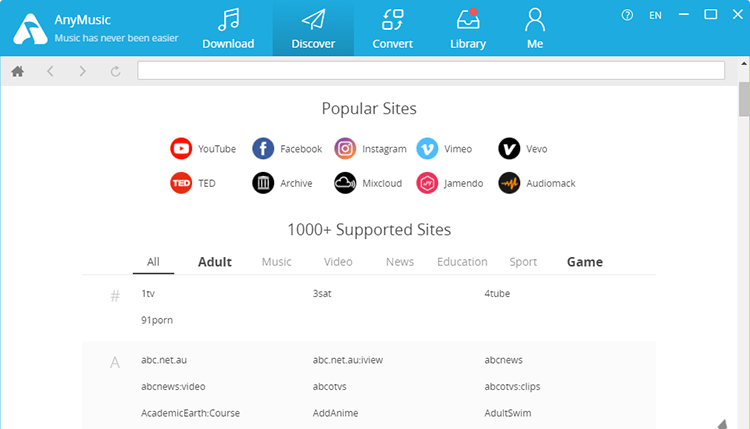Image resolution: width=750 pixels, height=429 pixels.
Task: Open the AdultSwim site link
Action: click(507, 413)
